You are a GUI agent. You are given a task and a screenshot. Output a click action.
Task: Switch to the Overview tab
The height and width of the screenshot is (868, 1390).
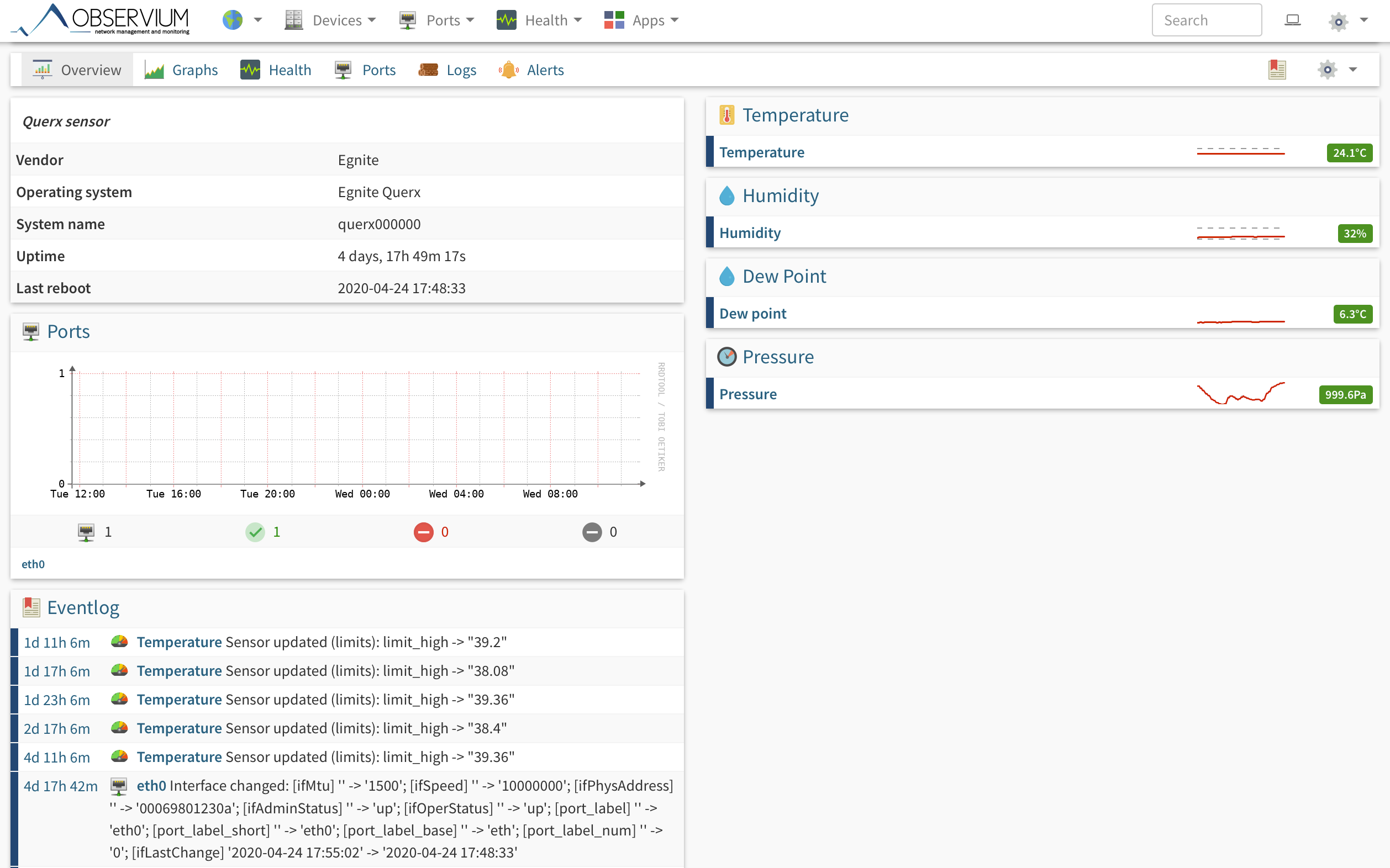coord(77,70)
